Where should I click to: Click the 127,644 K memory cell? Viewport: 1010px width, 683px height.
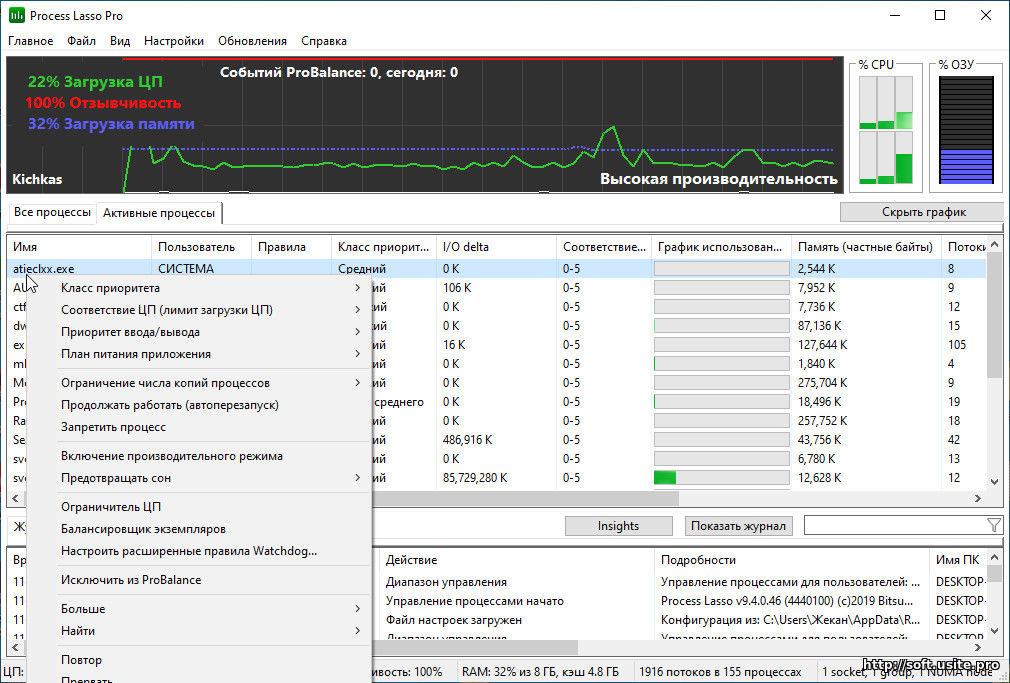(x=823, y=345)
